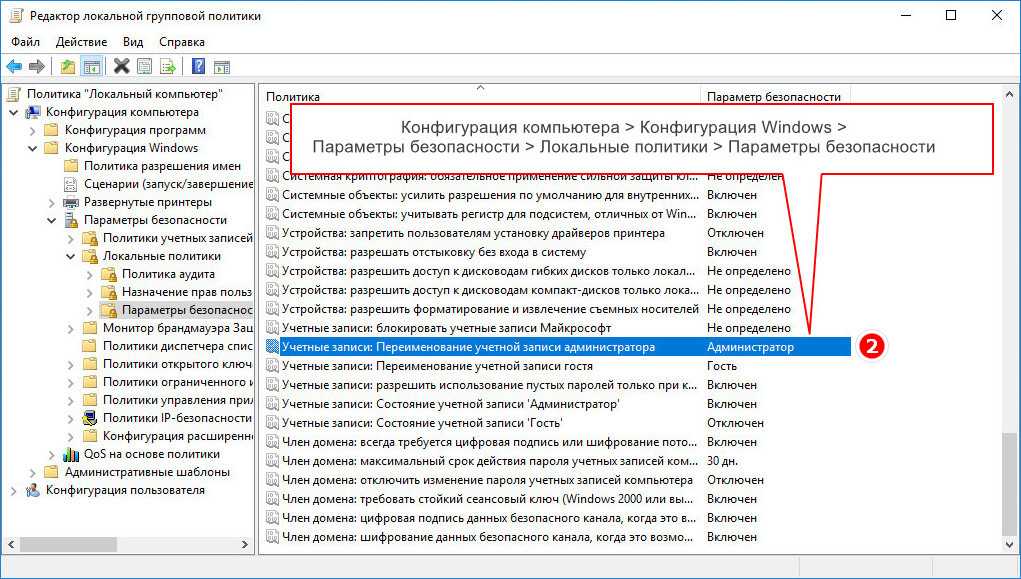Click the right pane's vertical scrollbar thumb
Screen dimensions: 1021x579
pyautogui.click(x=1009, y=484)
